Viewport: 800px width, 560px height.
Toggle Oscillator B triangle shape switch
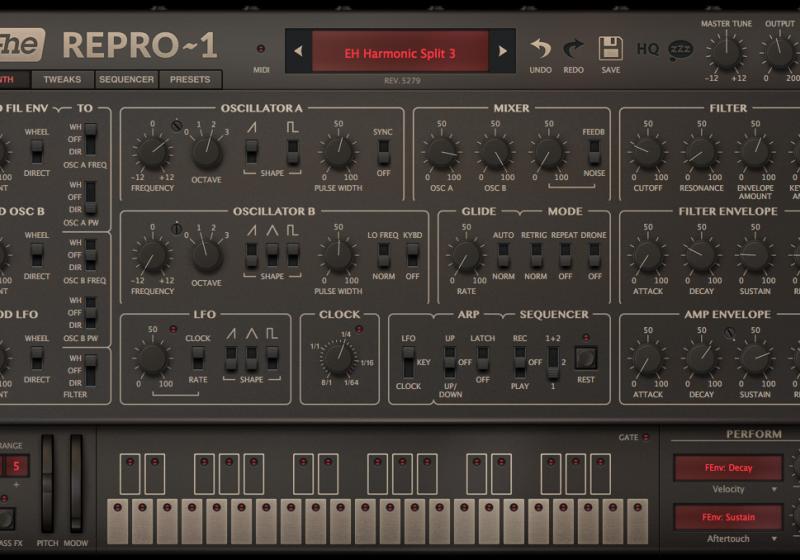point(272,255)
